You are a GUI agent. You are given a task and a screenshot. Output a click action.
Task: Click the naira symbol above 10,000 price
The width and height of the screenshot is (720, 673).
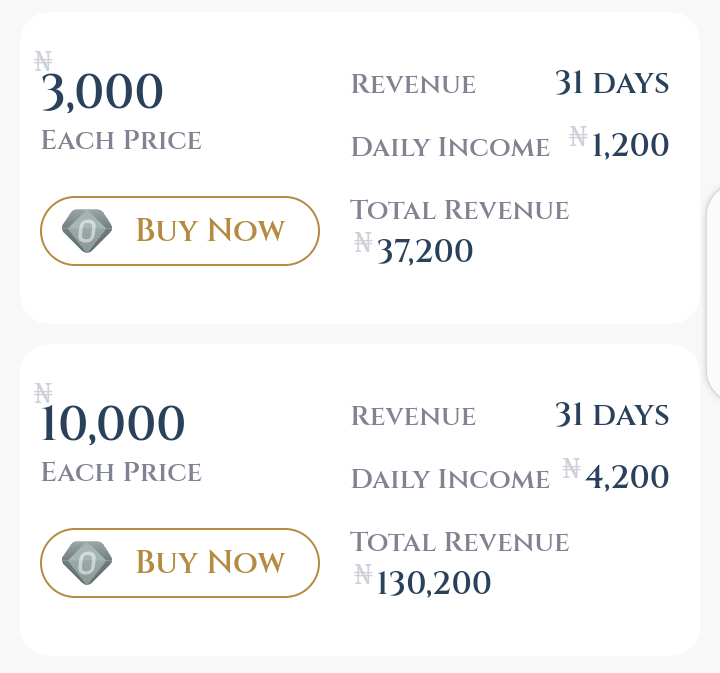43,393
